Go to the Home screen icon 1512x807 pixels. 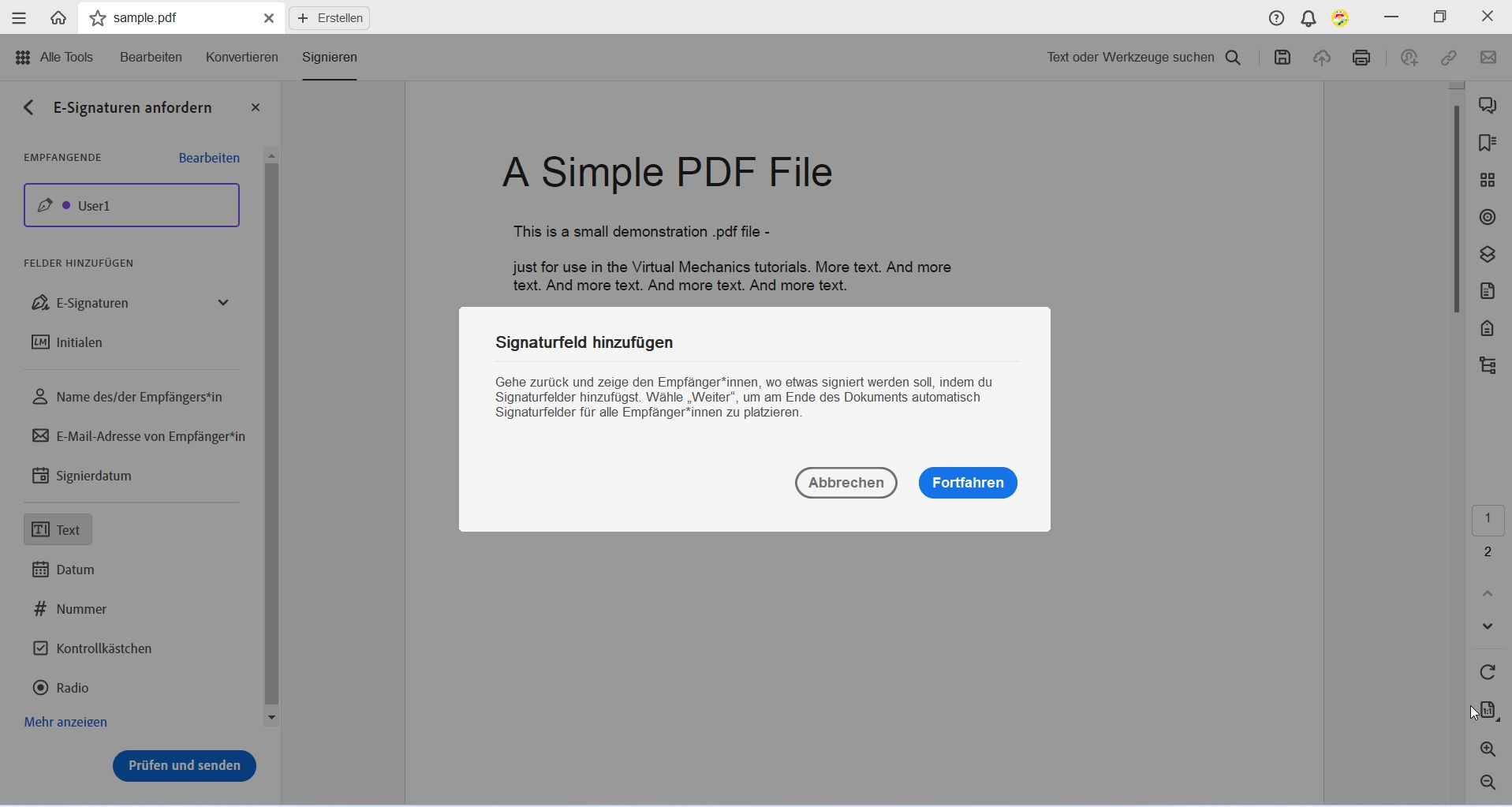(58, 18)
